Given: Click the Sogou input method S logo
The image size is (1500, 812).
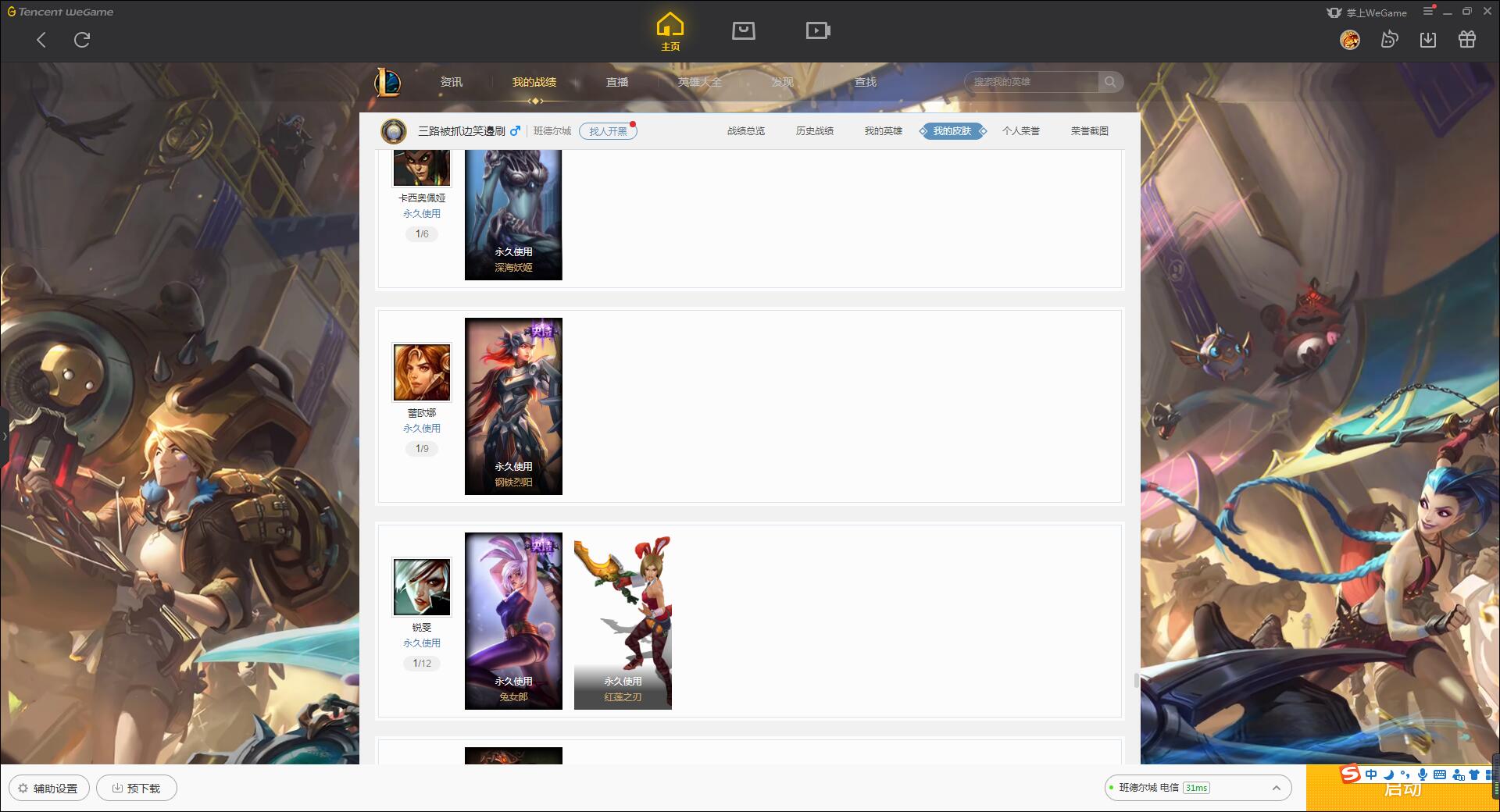Looking at the screenshot, I should click(1350, 775).
